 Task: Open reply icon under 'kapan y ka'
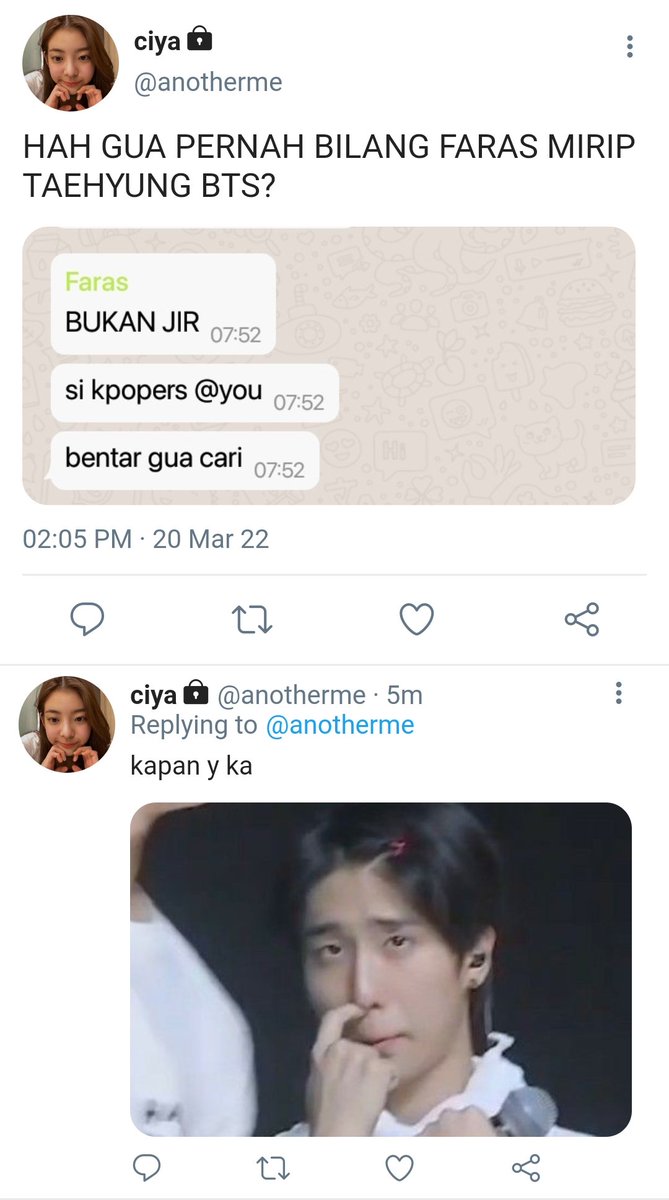(x=147, y=1167)
